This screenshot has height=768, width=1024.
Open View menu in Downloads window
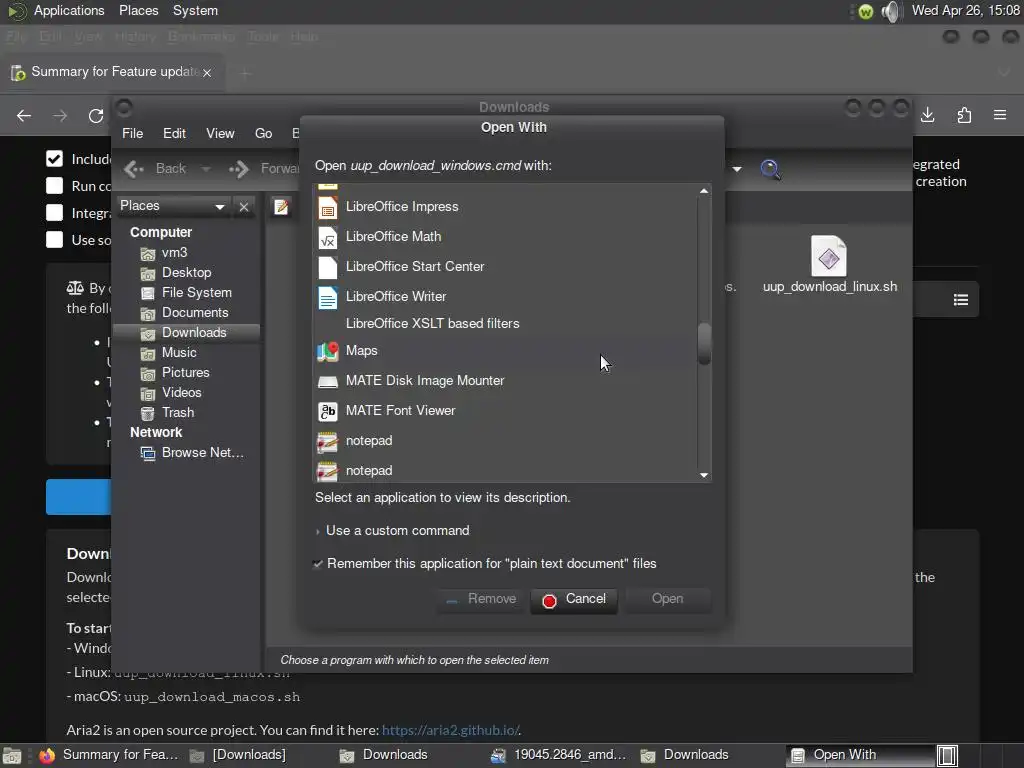coord(220,133)
